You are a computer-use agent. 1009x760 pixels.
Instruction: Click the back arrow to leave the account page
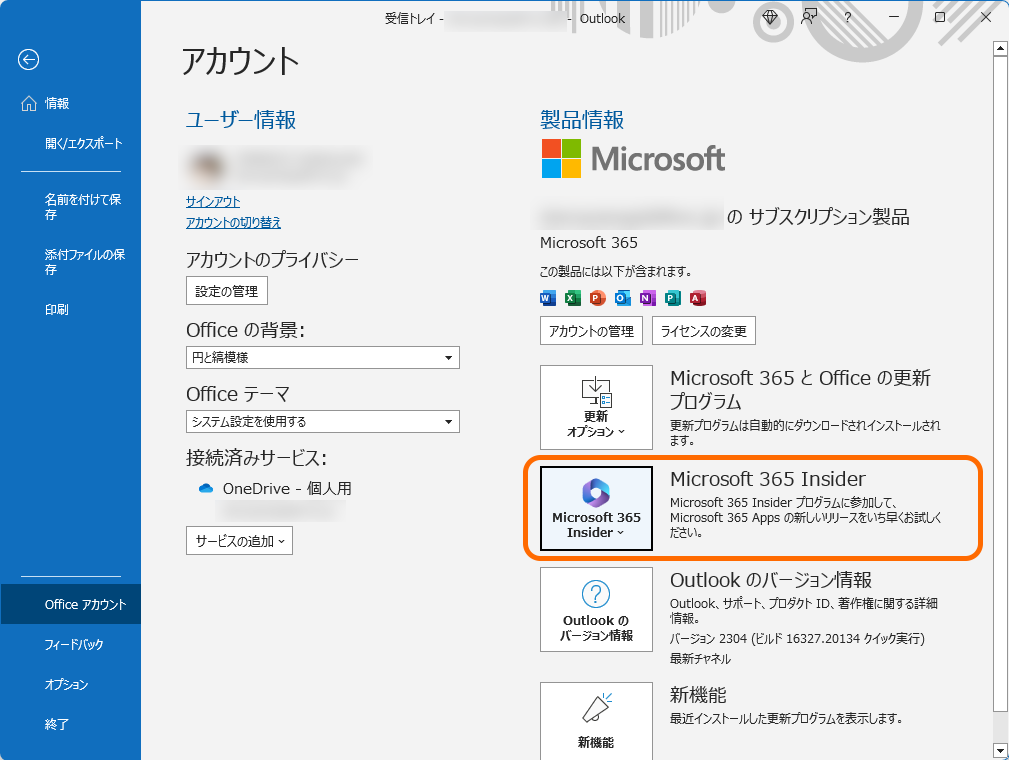coord(28,60)
